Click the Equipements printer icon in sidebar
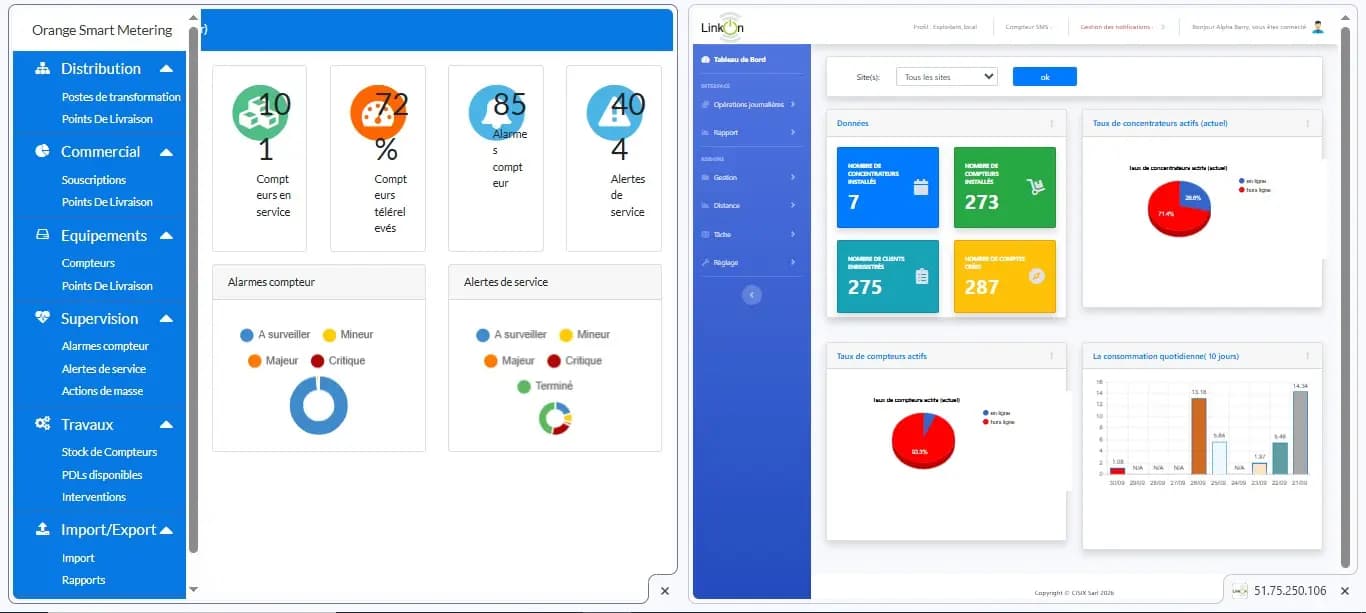 click(x=42, y=236)
